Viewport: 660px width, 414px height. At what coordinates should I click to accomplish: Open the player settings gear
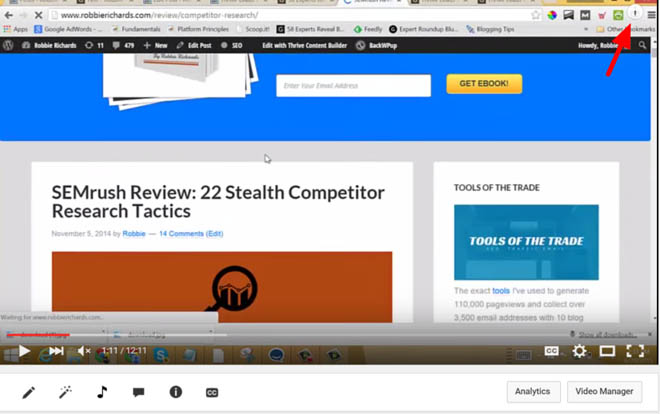pos(579,351)
